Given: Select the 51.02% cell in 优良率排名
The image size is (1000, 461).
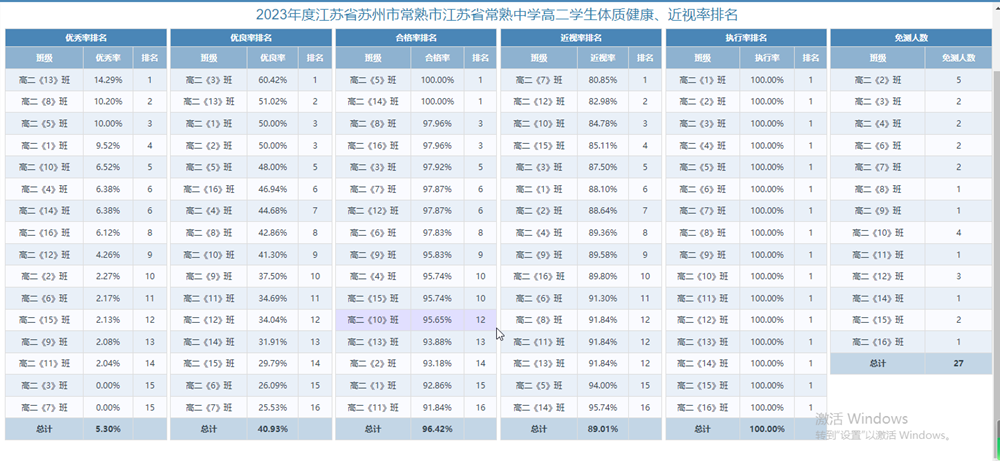Looking at the screenshot, I should click(x=272, y=102).
